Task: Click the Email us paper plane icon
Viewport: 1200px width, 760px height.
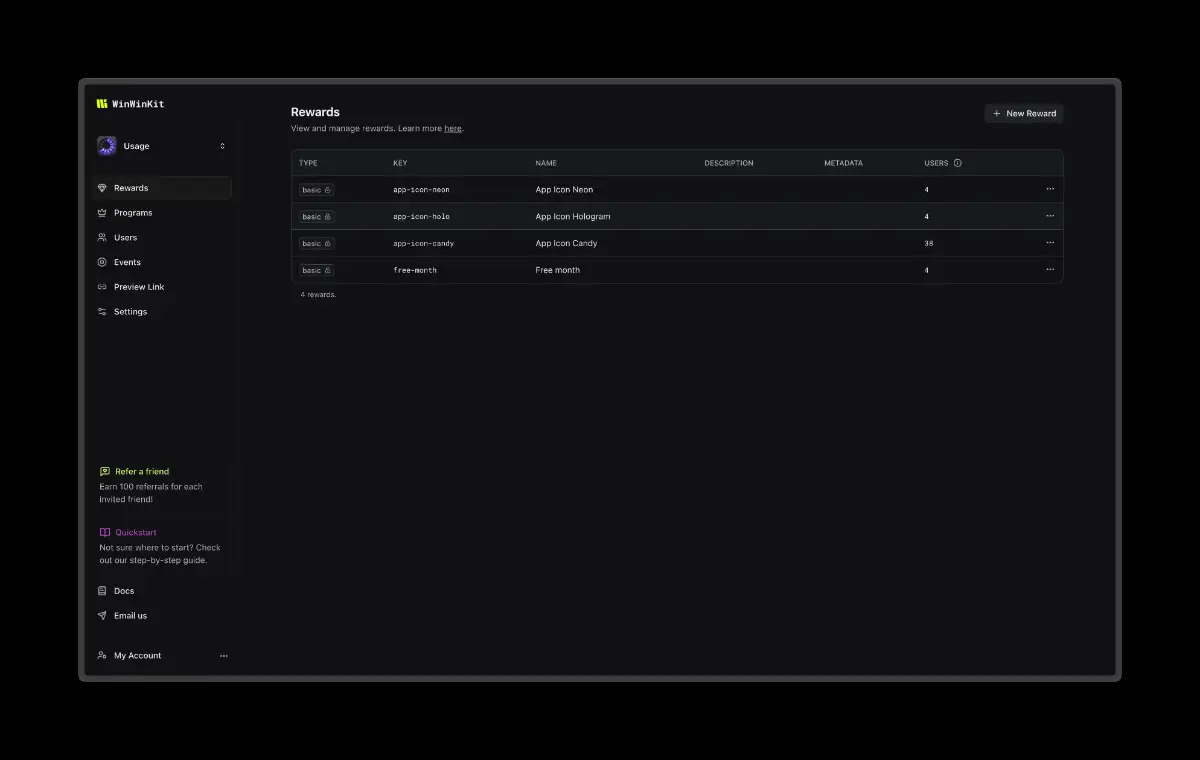Action: 102,615
